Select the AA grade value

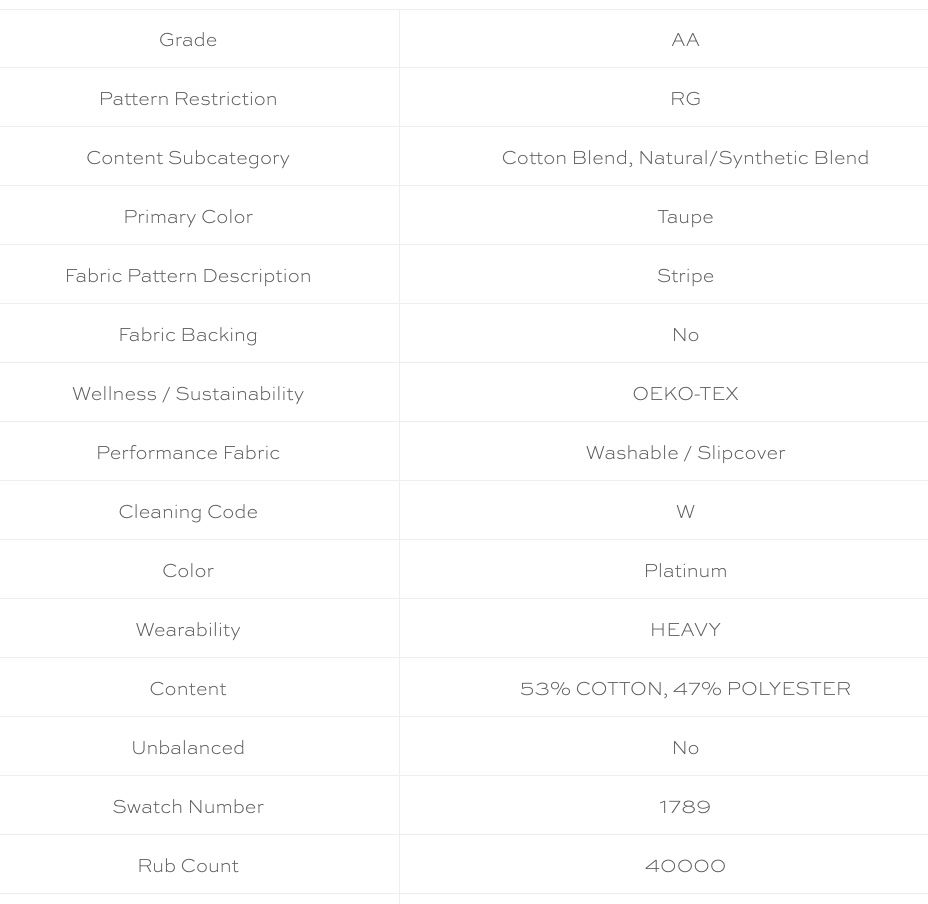pyautogui.click(x=685, y=40)
